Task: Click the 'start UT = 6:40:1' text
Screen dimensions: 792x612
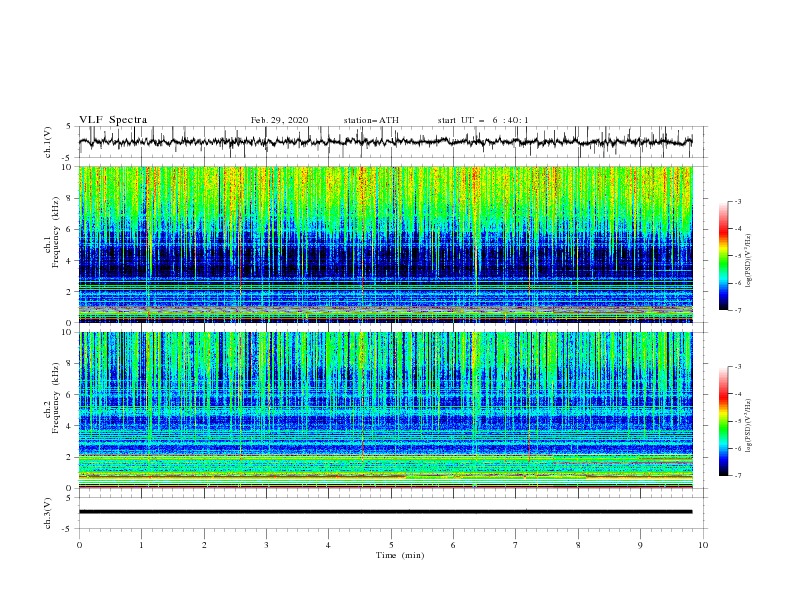Action: click(x=483, y=120)
